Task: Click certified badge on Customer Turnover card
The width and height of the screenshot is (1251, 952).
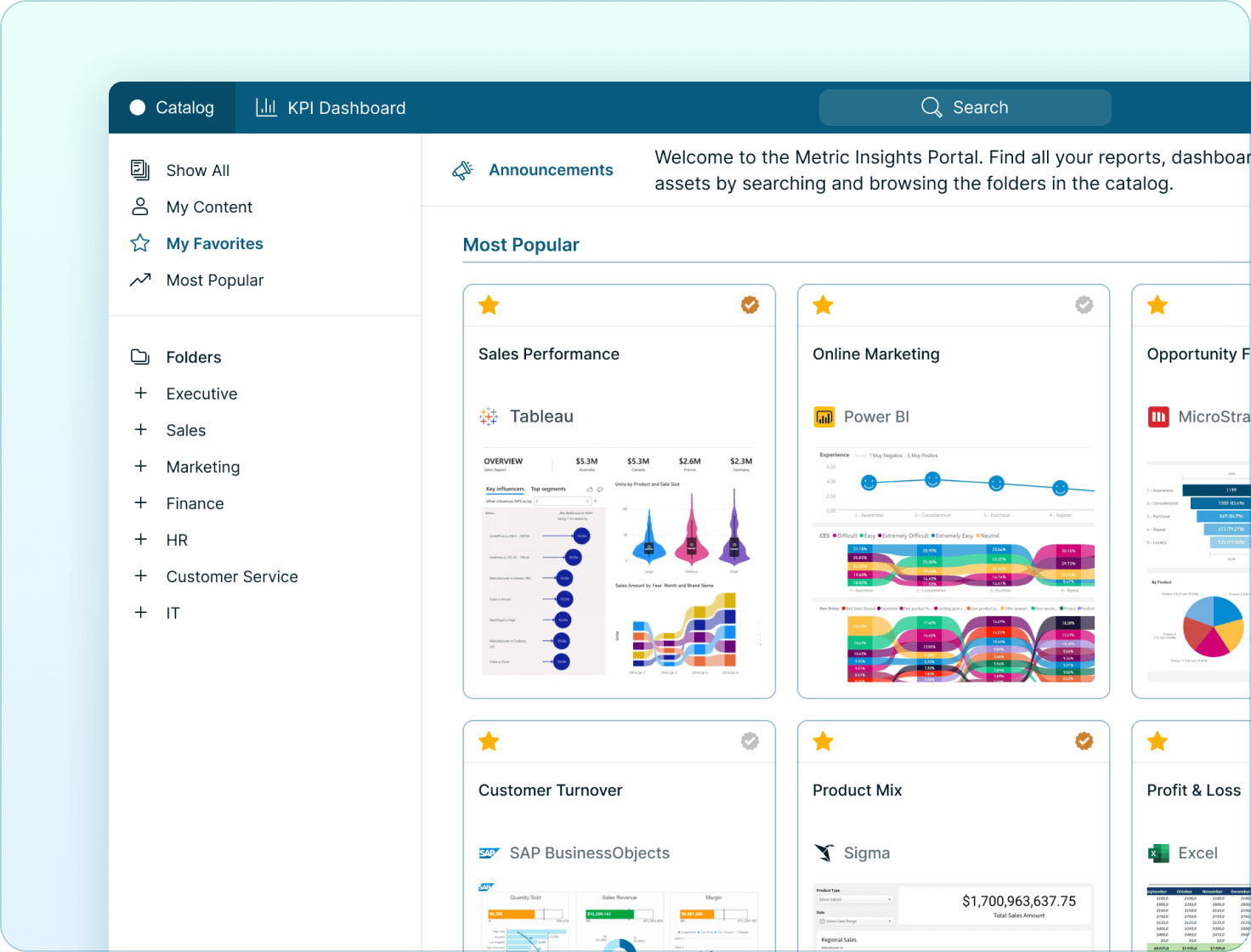Action: [x=750, y=741]
